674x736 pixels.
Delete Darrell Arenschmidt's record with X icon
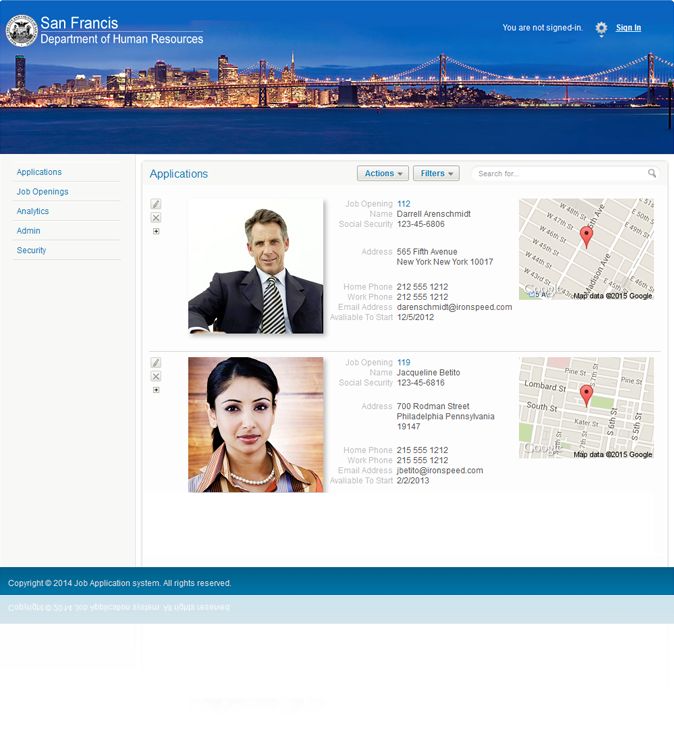click(x=156, y=217)
